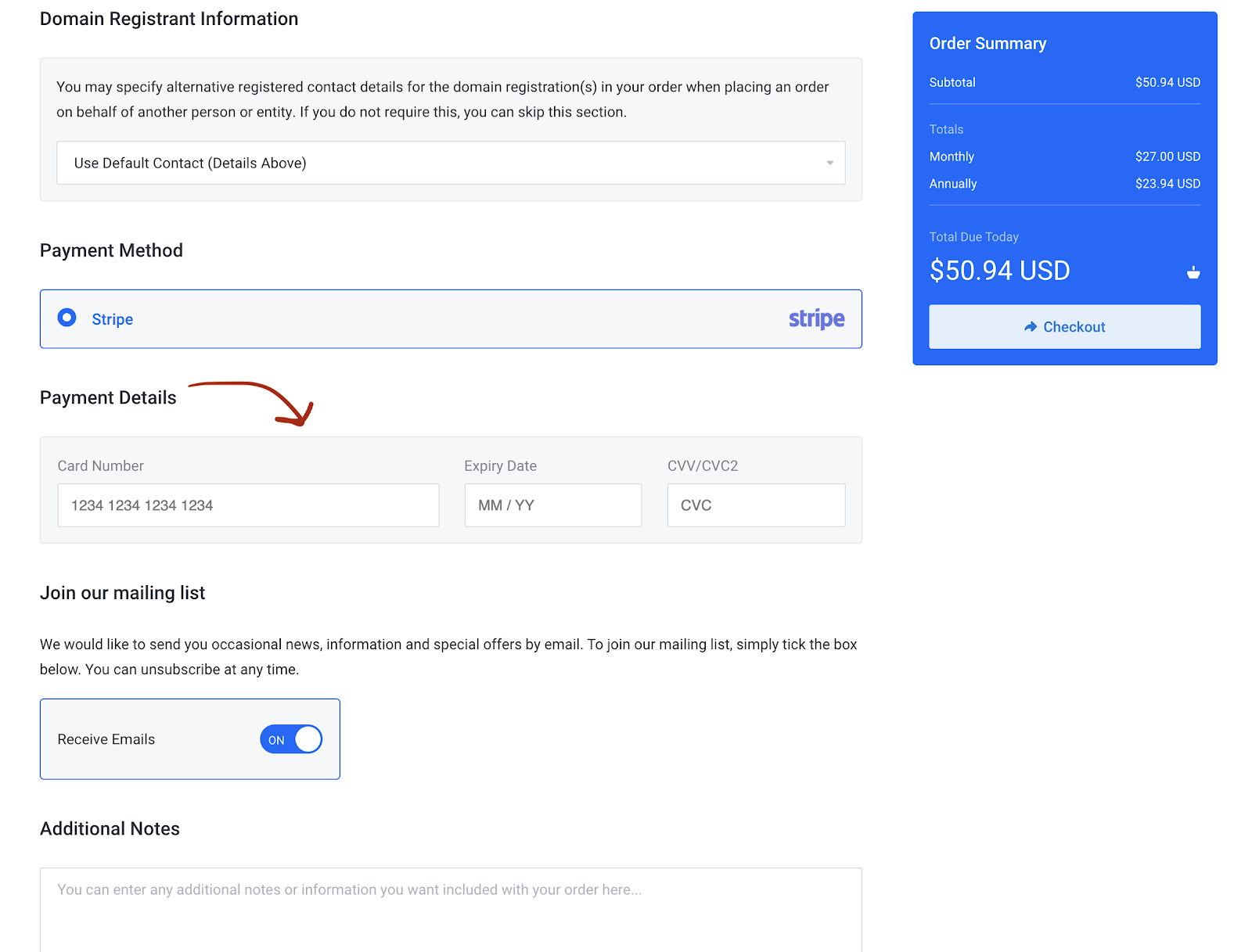
Task: Click the caret arrow of the contact selector
Action: [x=829, y=163]
